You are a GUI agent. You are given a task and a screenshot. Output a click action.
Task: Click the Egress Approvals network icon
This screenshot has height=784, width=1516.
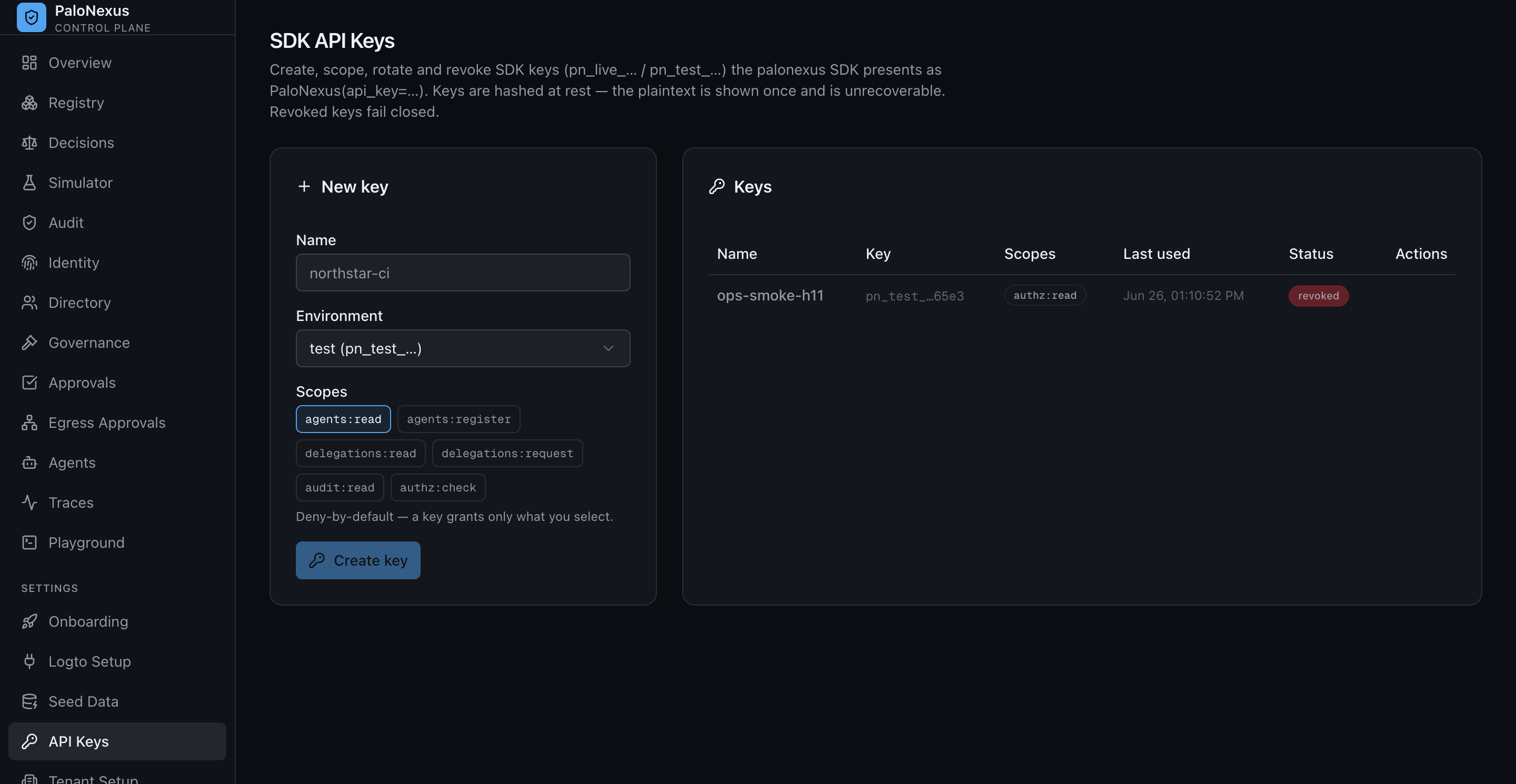pos(29,423)
